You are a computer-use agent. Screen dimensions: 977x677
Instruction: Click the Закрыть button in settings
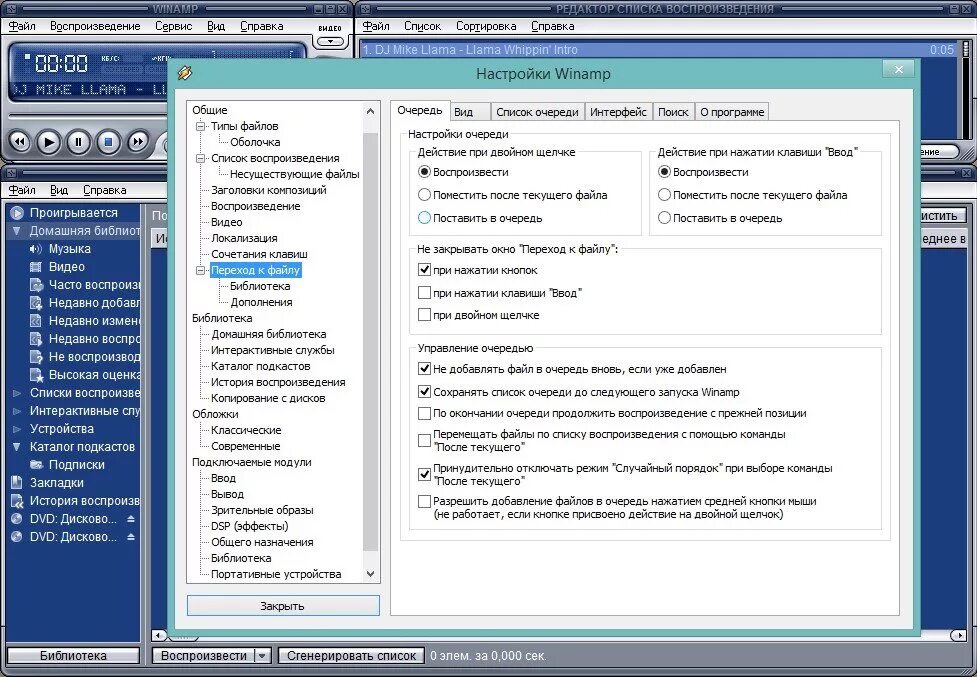point(283,606)
